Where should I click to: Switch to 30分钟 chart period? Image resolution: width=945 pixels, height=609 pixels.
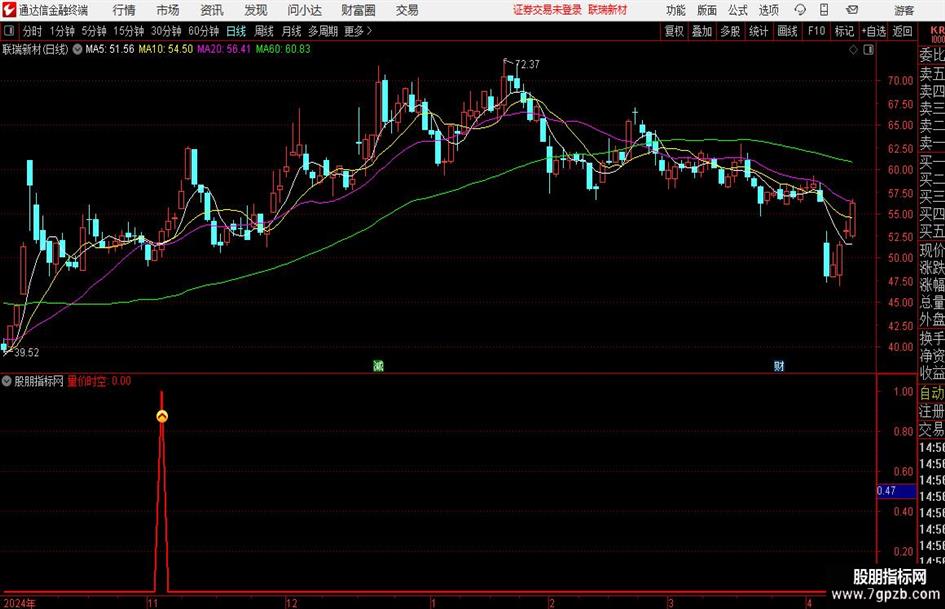(x=166, y=31)
